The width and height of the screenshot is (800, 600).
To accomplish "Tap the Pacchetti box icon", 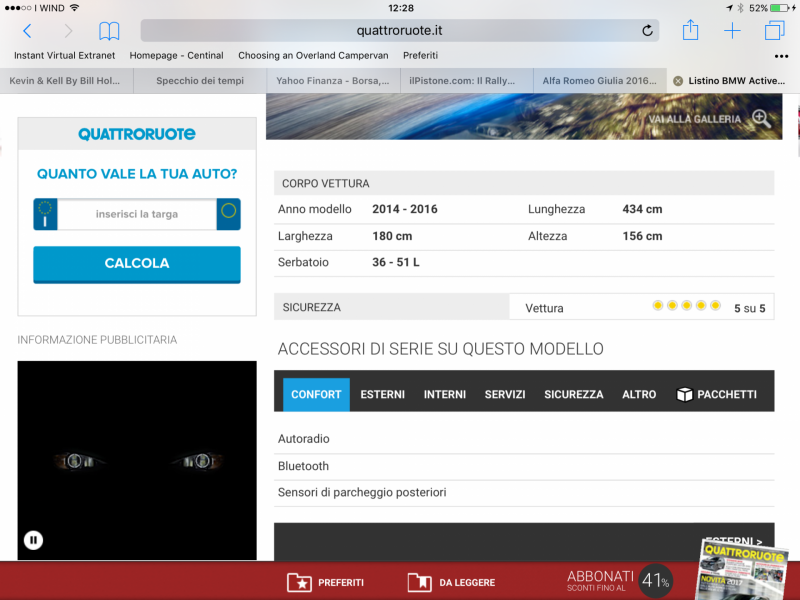I will [684, 394].
